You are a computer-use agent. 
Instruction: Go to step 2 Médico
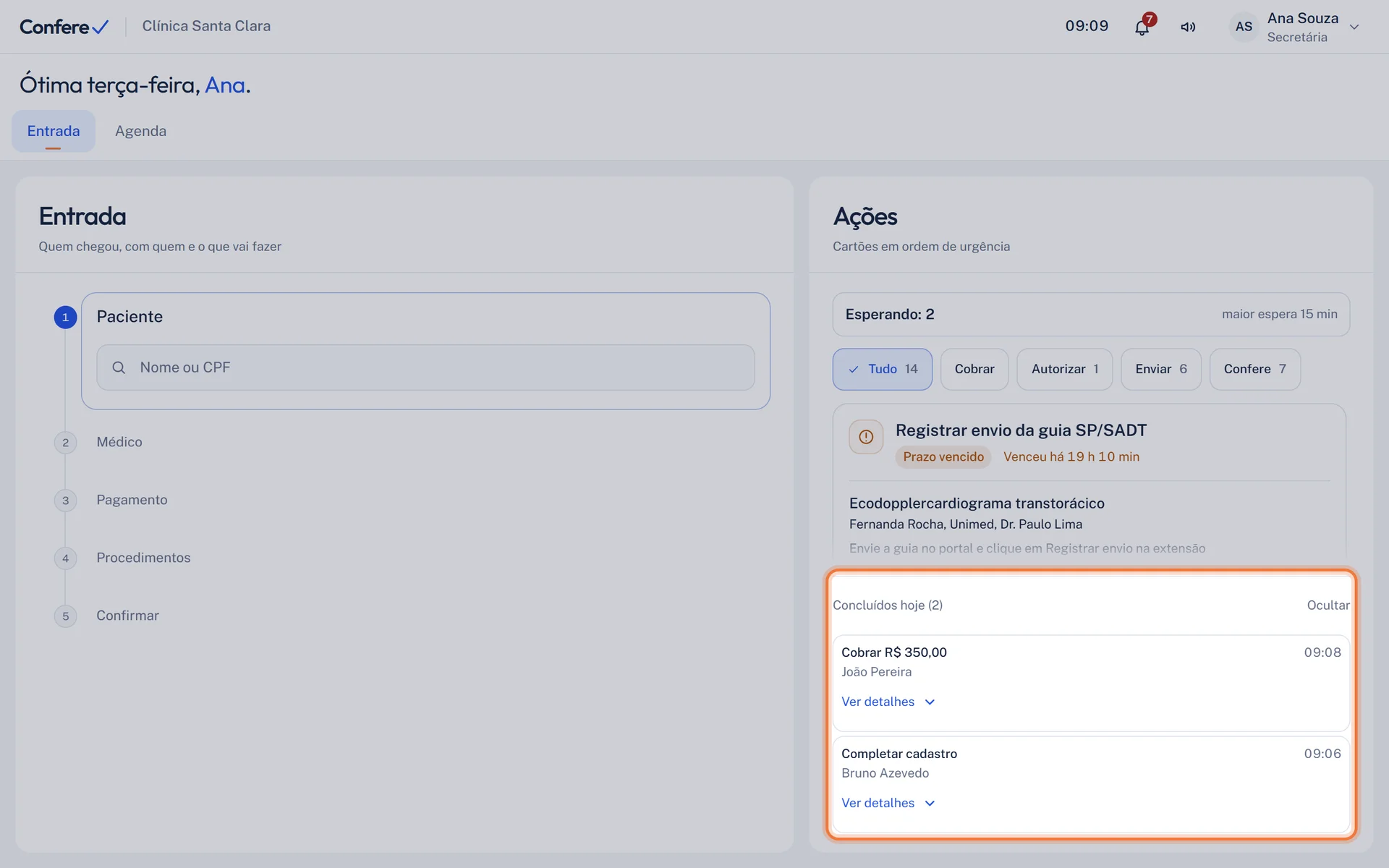click(x=119, y=442)
